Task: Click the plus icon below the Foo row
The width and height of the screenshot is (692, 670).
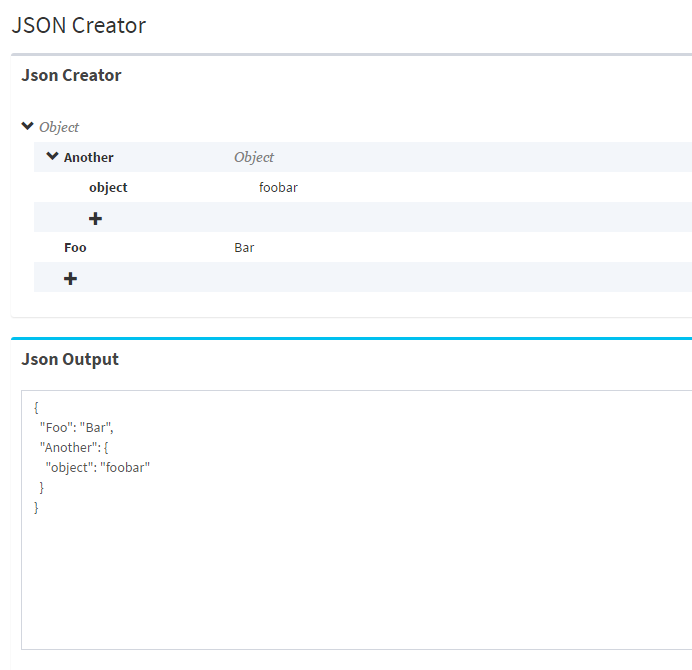Action: [70, 278]
